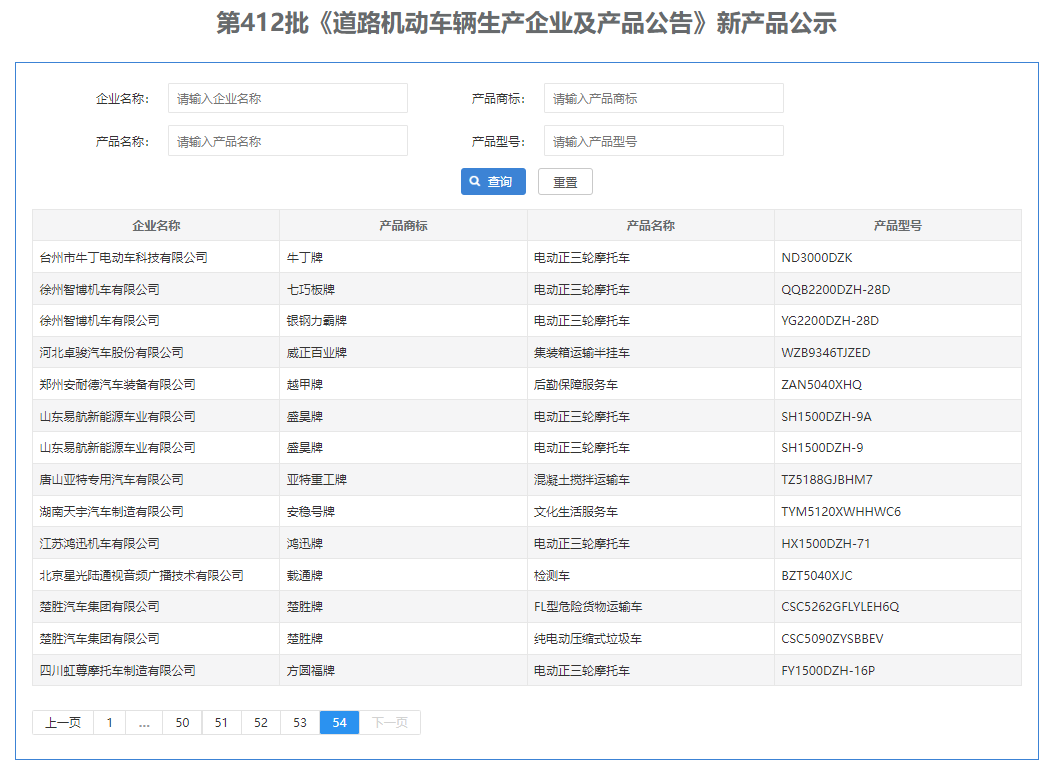Viewport: 1053px width, 772px height.
Task: Select product cell 混凝土搅拌运输车
Action: (x=650, y=480)
